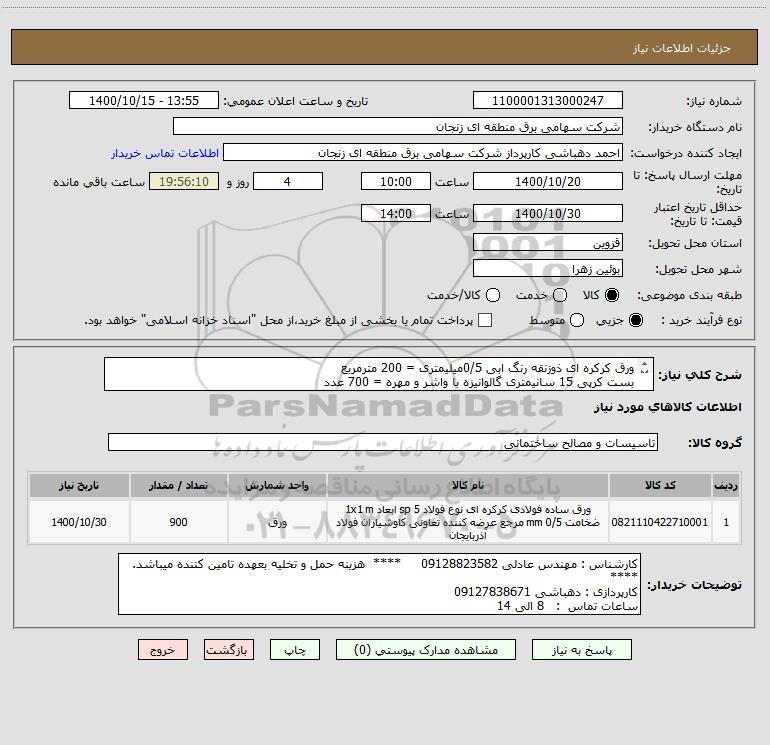Screen dimensions: 770x745
Task: Open مشاهده مدارک پیوستی (0) button
Action: pos(425,650)
